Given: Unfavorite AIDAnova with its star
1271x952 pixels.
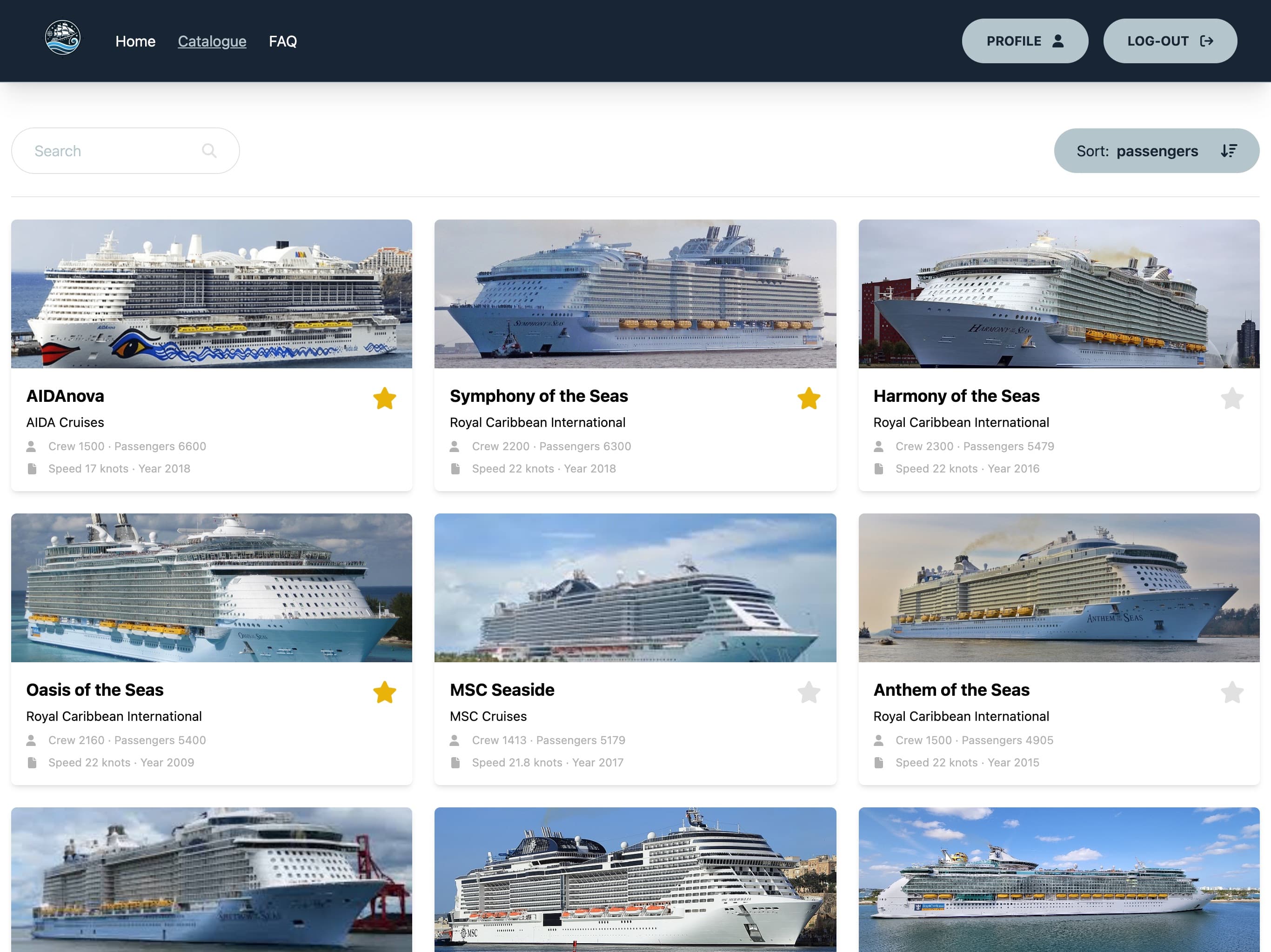Looking at the screenshot, I should tap(384, 398).
